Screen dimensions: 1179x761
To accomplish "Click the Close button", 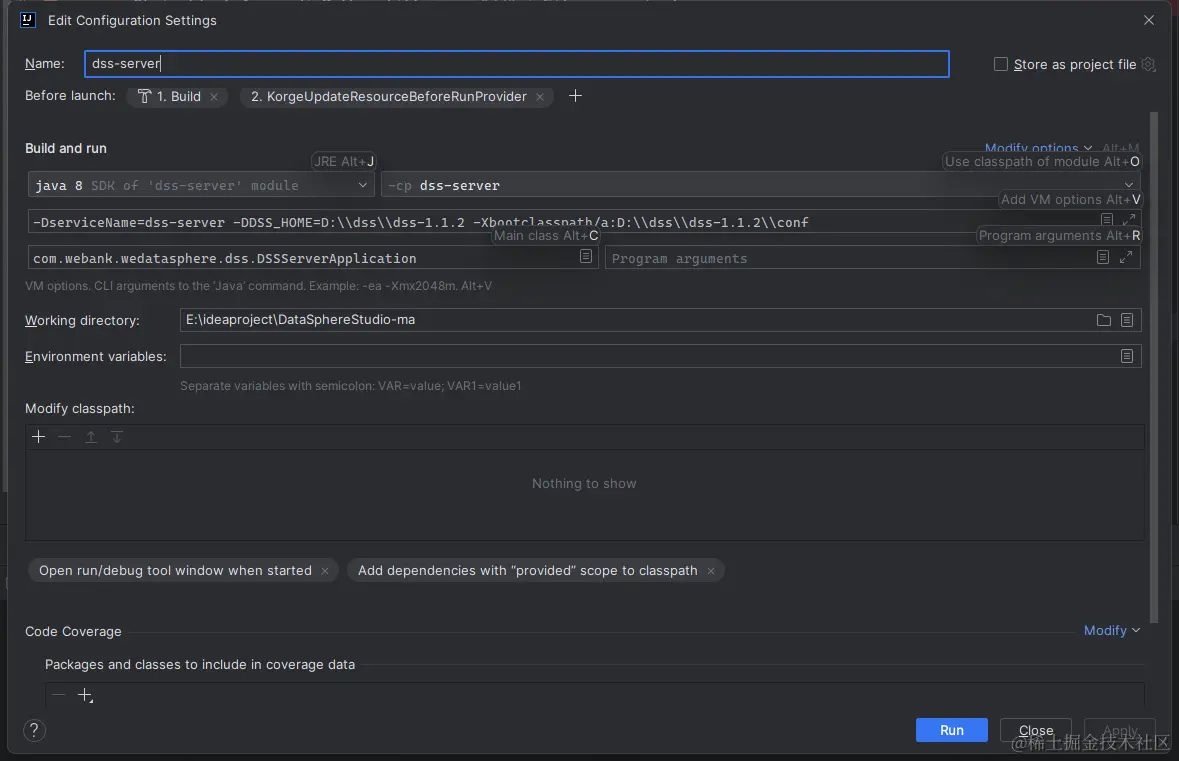I will [1035, 730].
